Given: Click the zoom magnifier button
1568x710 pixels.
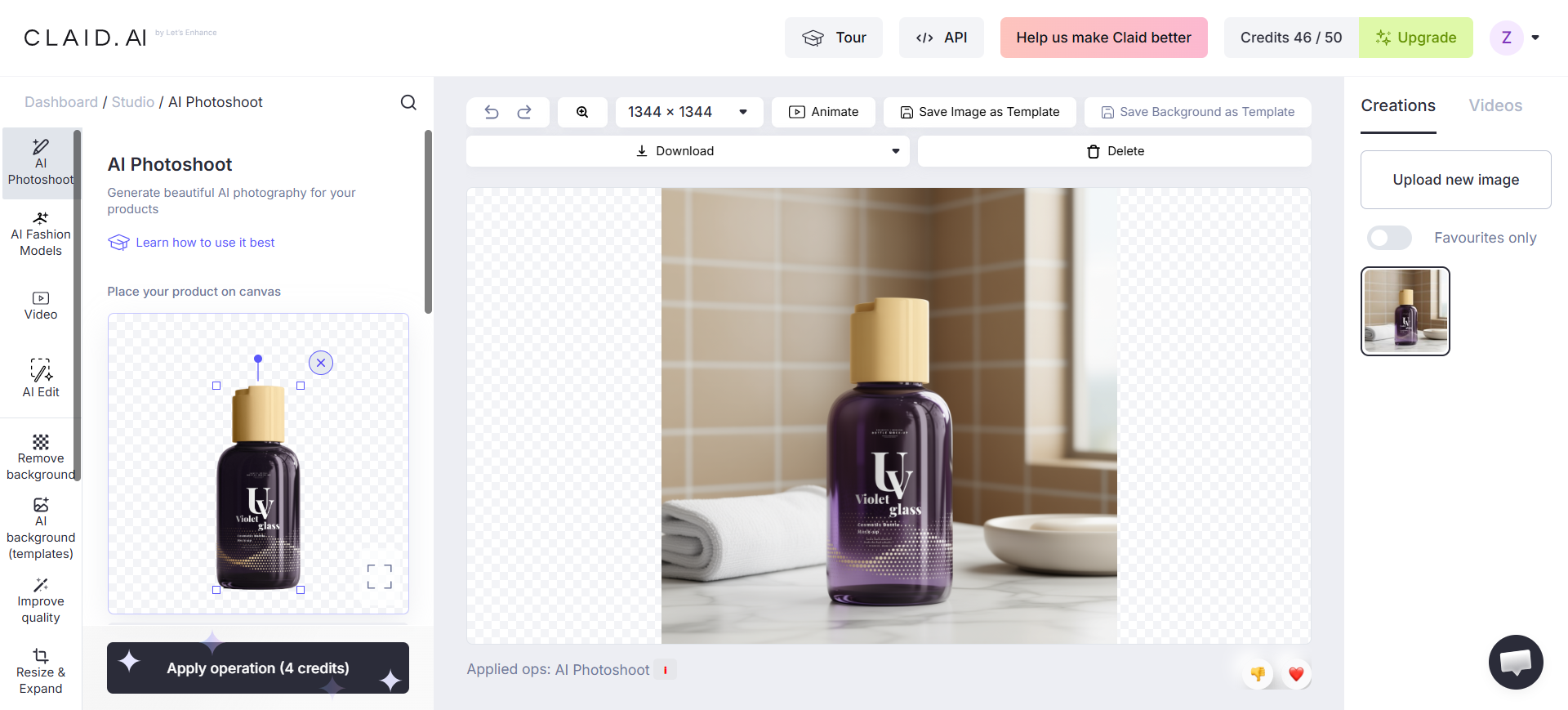Looking at the screenshot, I should point(582,112).
